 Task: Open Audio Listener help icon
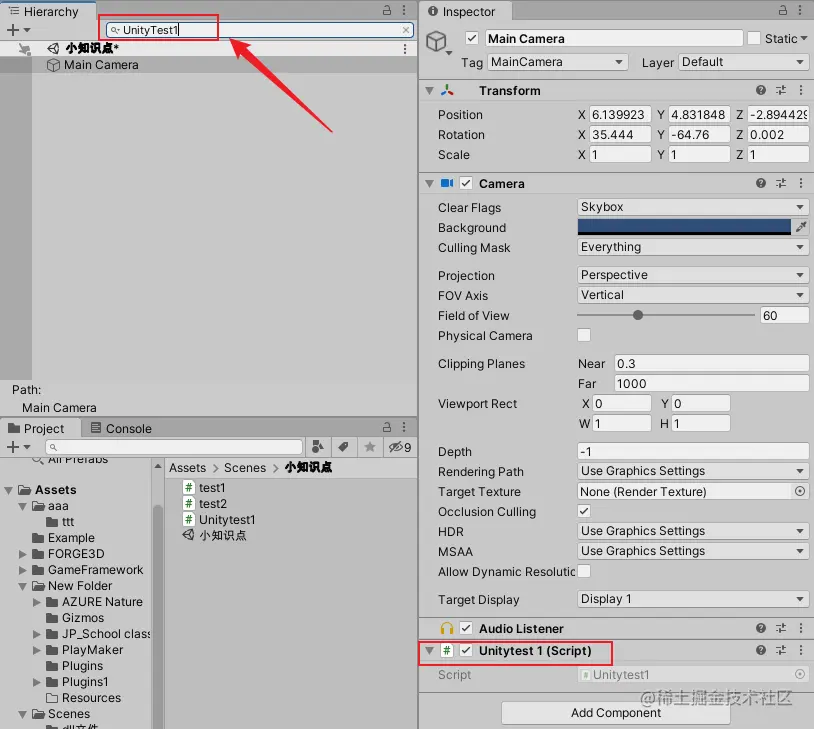(761, 628)
